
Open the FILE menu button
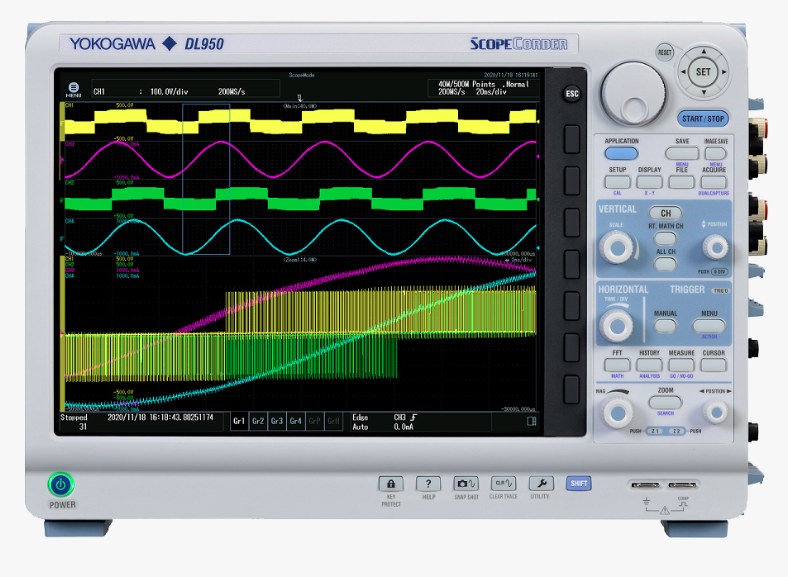[x=682, y=182]
